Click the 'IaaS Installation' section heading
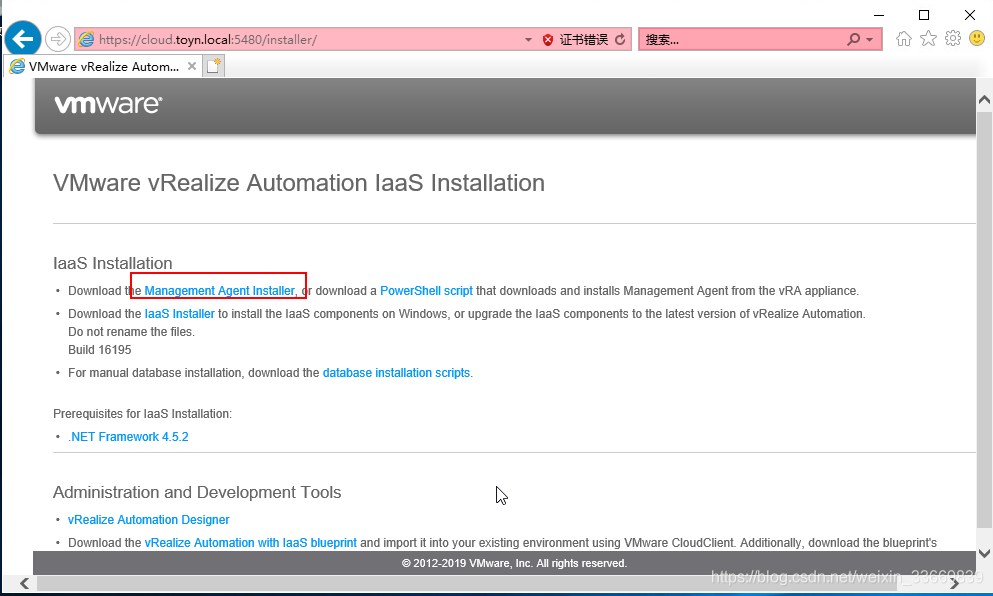The width and height of the screenshot is (993, 596). [x=113, y=263]
